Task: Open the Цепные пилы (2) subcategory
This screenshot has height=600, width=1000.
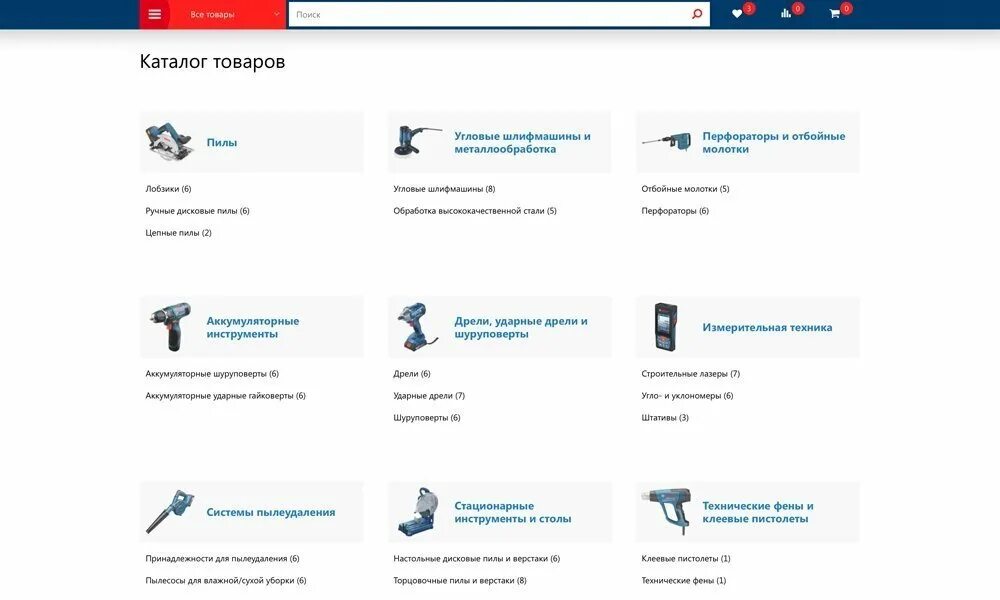Action: [179, 233]
